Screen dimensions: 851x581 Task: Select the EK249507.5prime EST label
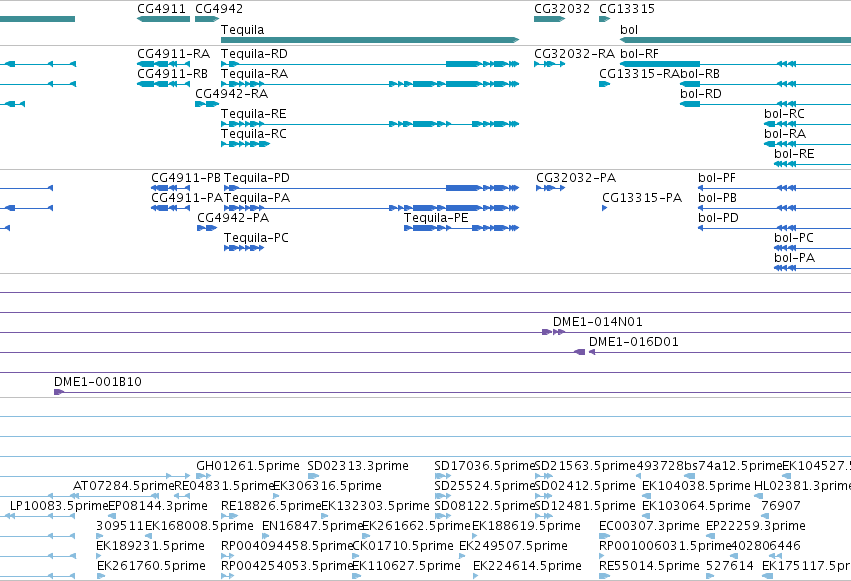513,546
